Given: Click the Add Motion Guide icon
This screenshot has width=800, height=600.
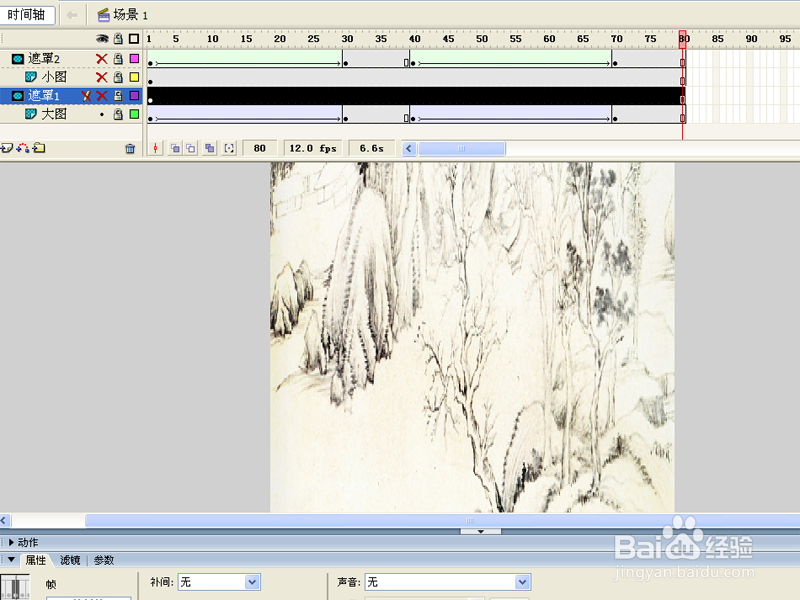Looking at the screenshot, I should pos(23,148).
